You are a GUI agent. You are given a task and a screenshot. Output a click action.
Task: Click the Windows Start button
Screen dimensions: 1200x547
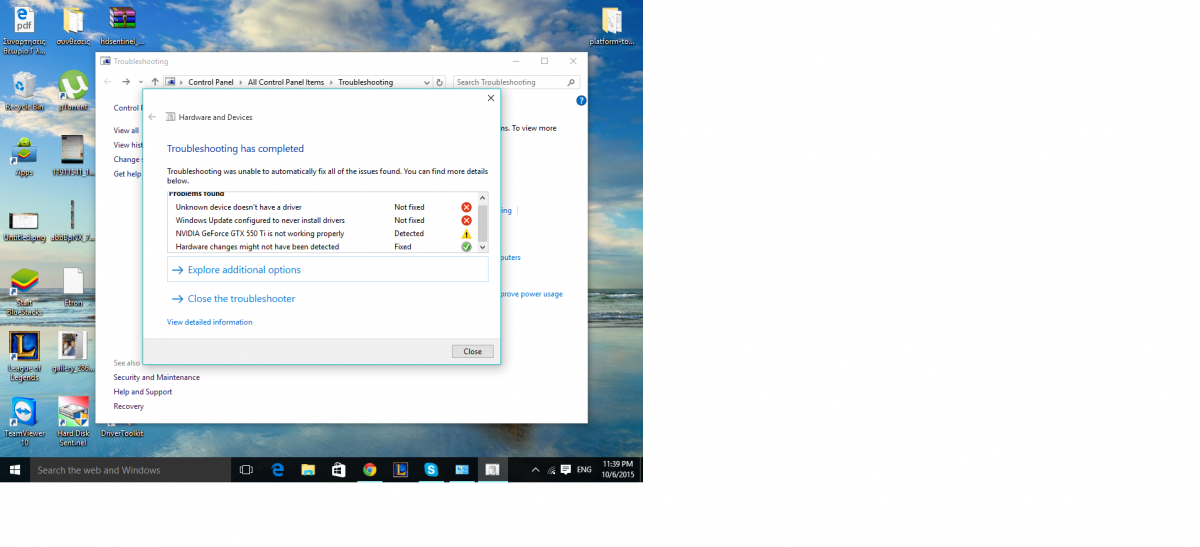(15, 470)
